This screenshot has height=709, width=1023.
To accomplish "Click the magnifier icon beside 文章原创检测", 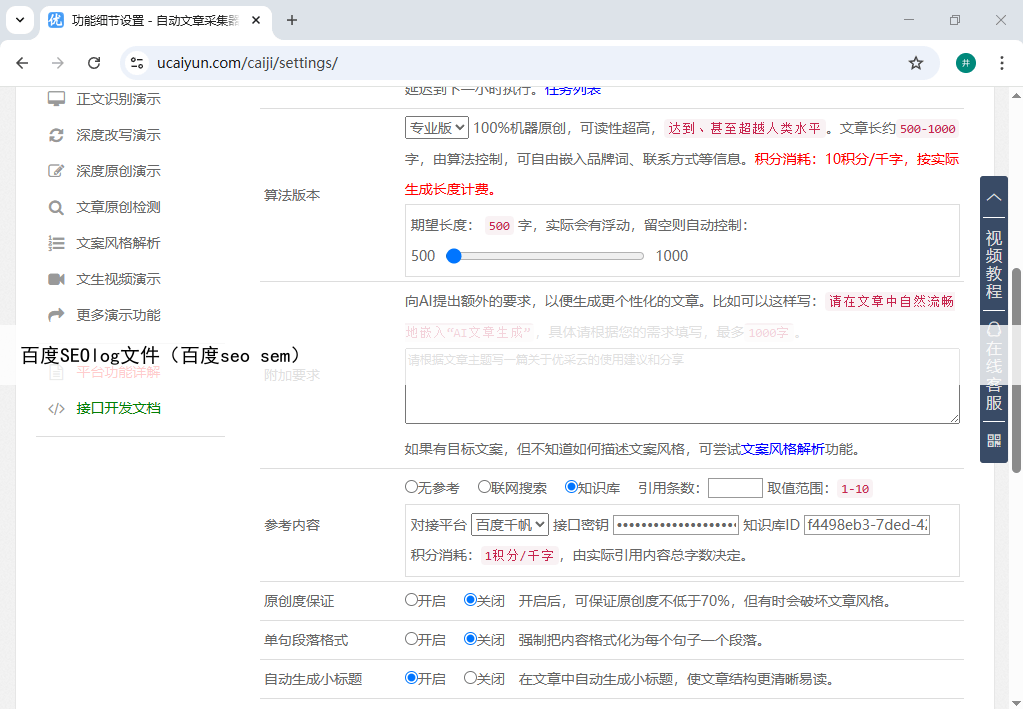I will point(57,207).
